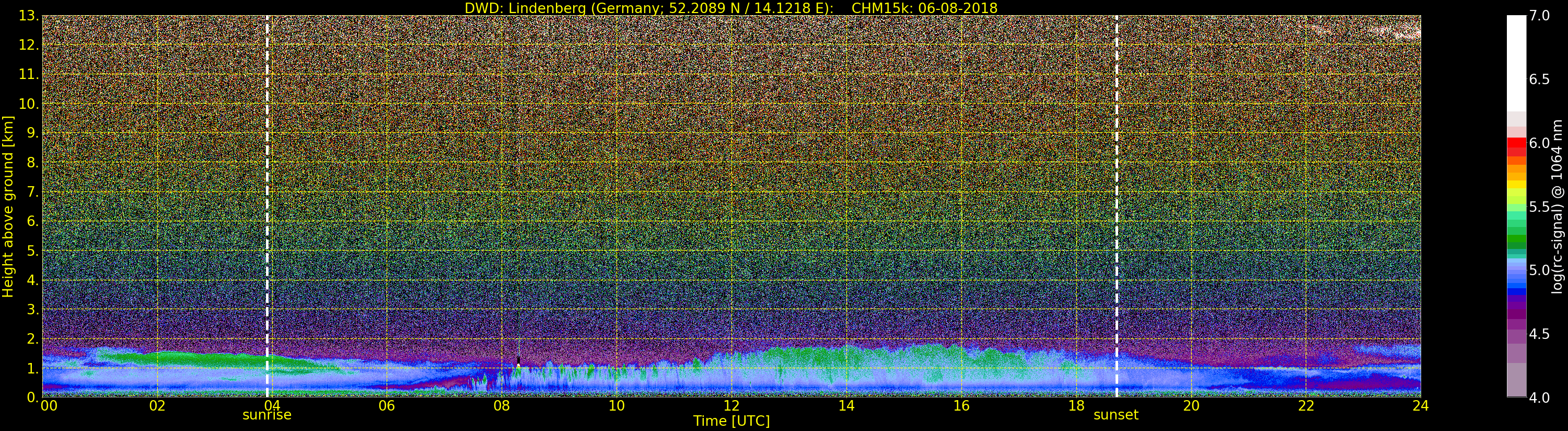Click the colorbar value label '6.0'

1539,143
